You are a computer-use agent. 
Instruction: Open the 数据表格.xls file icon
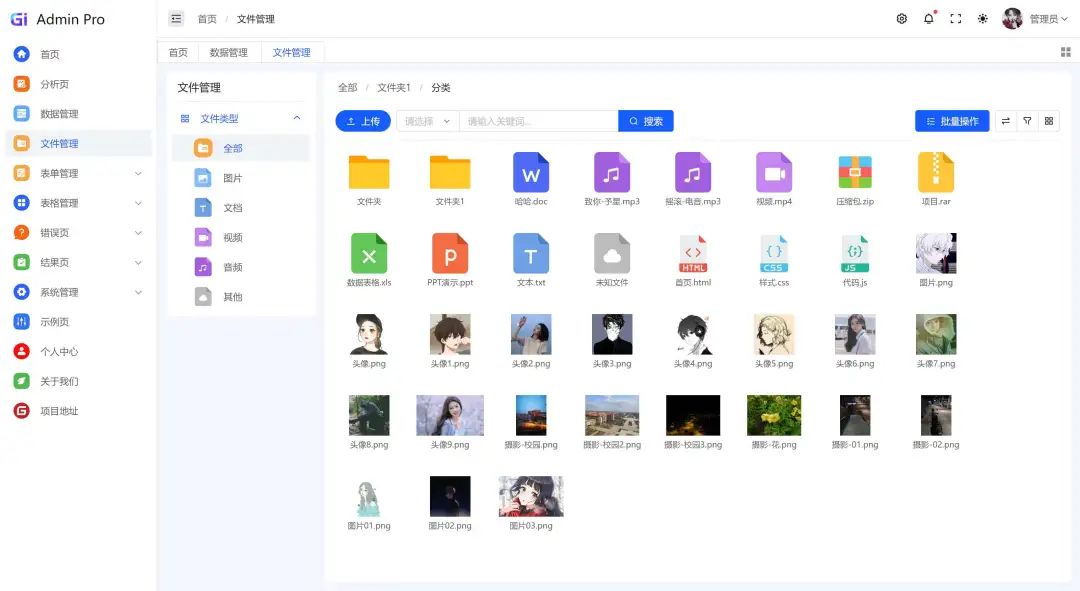369,254
